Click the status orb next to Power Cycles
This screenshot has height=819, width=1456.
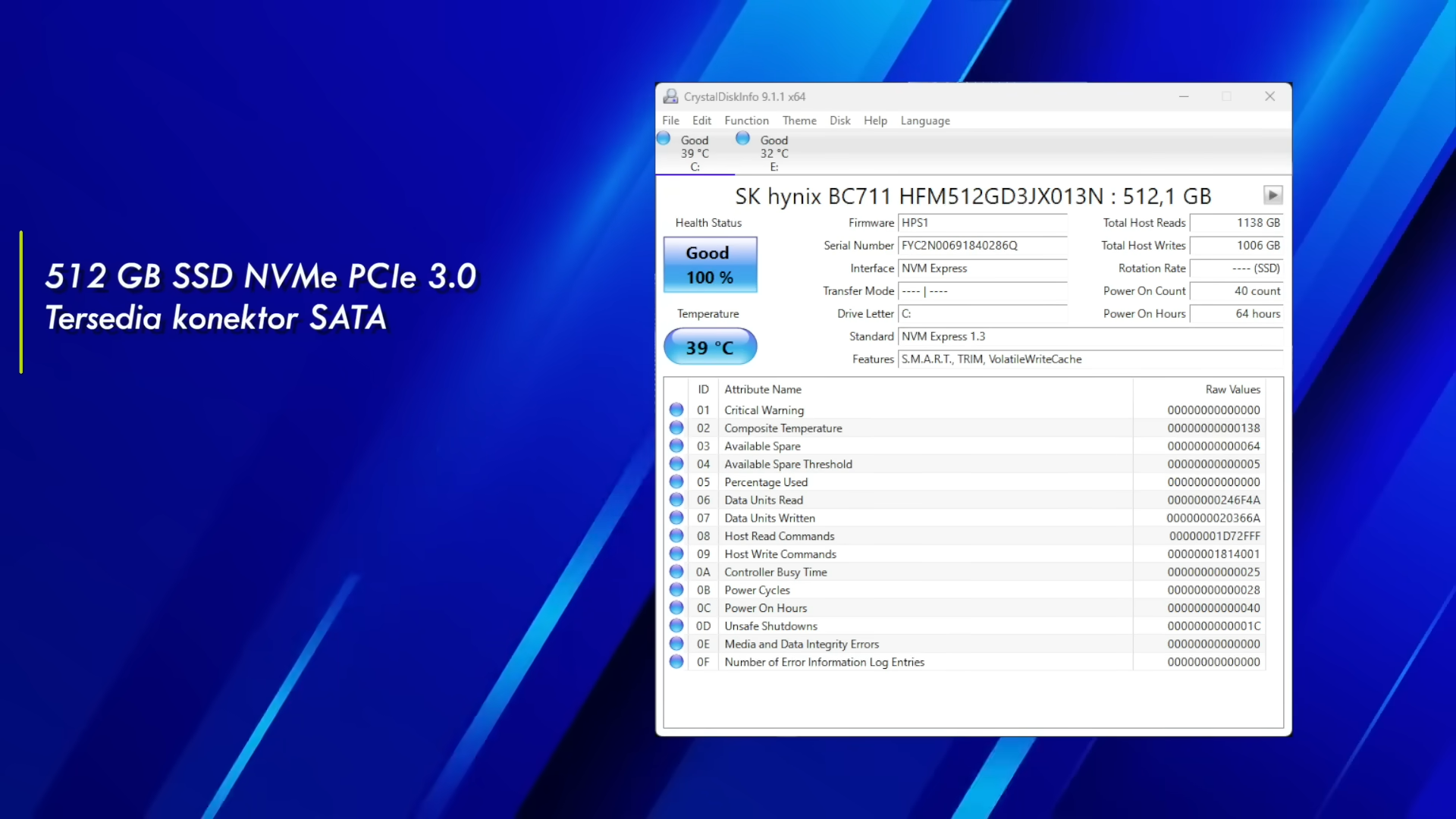676,590
